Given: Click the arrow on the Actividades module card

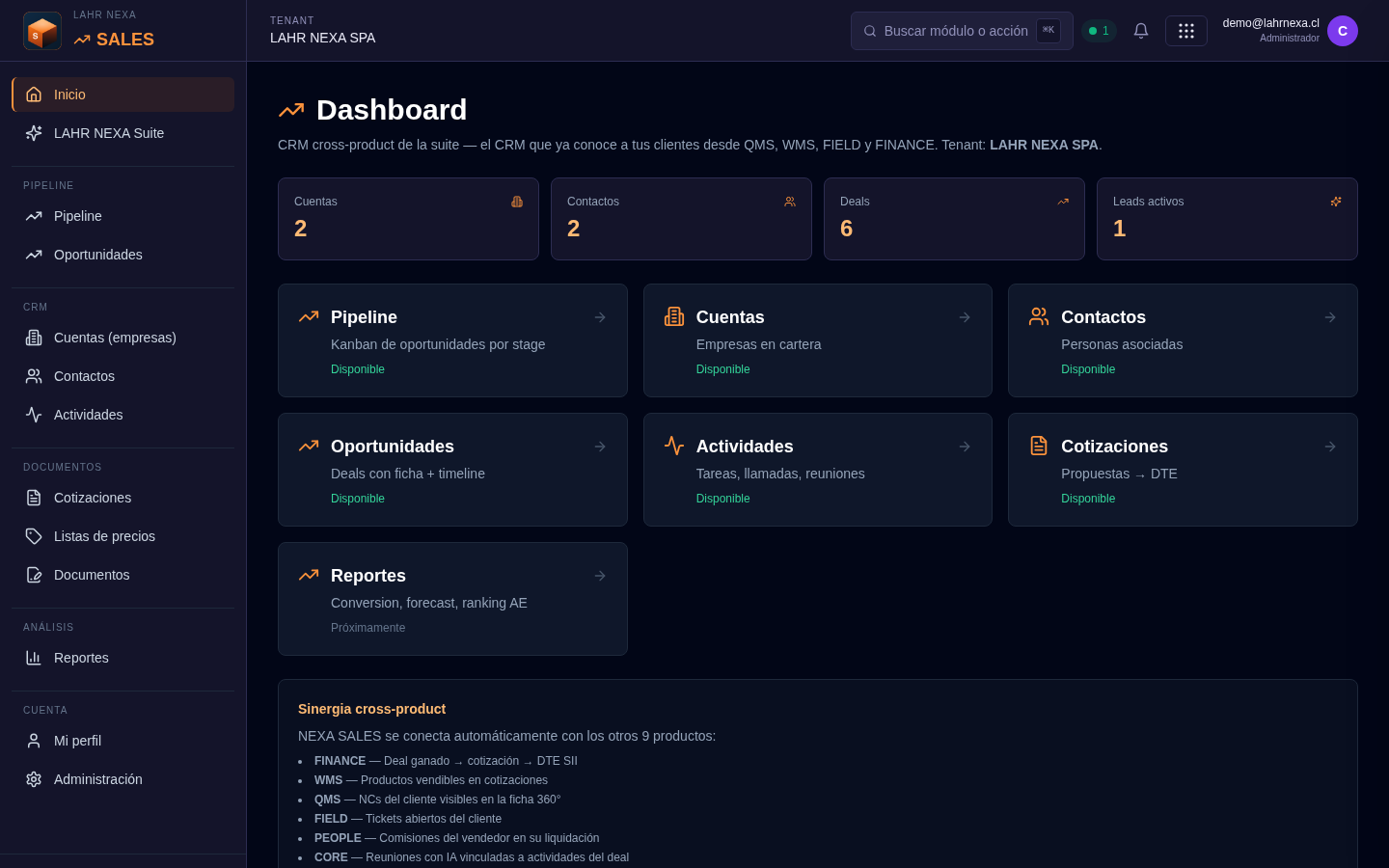Looking at the screenshot, I should 965,447.
